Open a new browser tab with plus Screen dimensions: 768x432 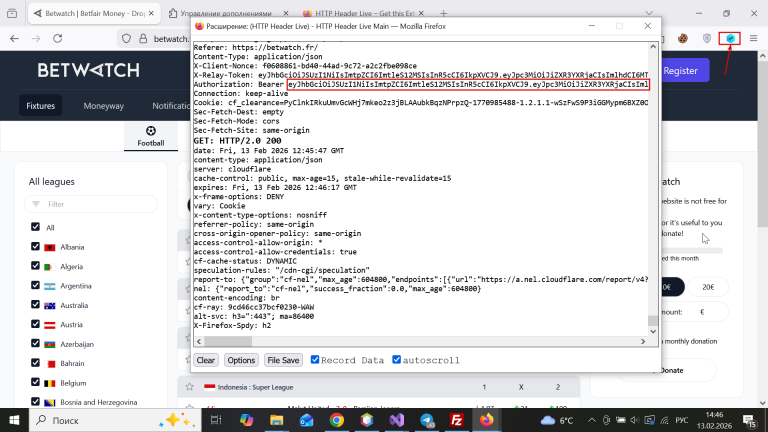pos(443,13)
